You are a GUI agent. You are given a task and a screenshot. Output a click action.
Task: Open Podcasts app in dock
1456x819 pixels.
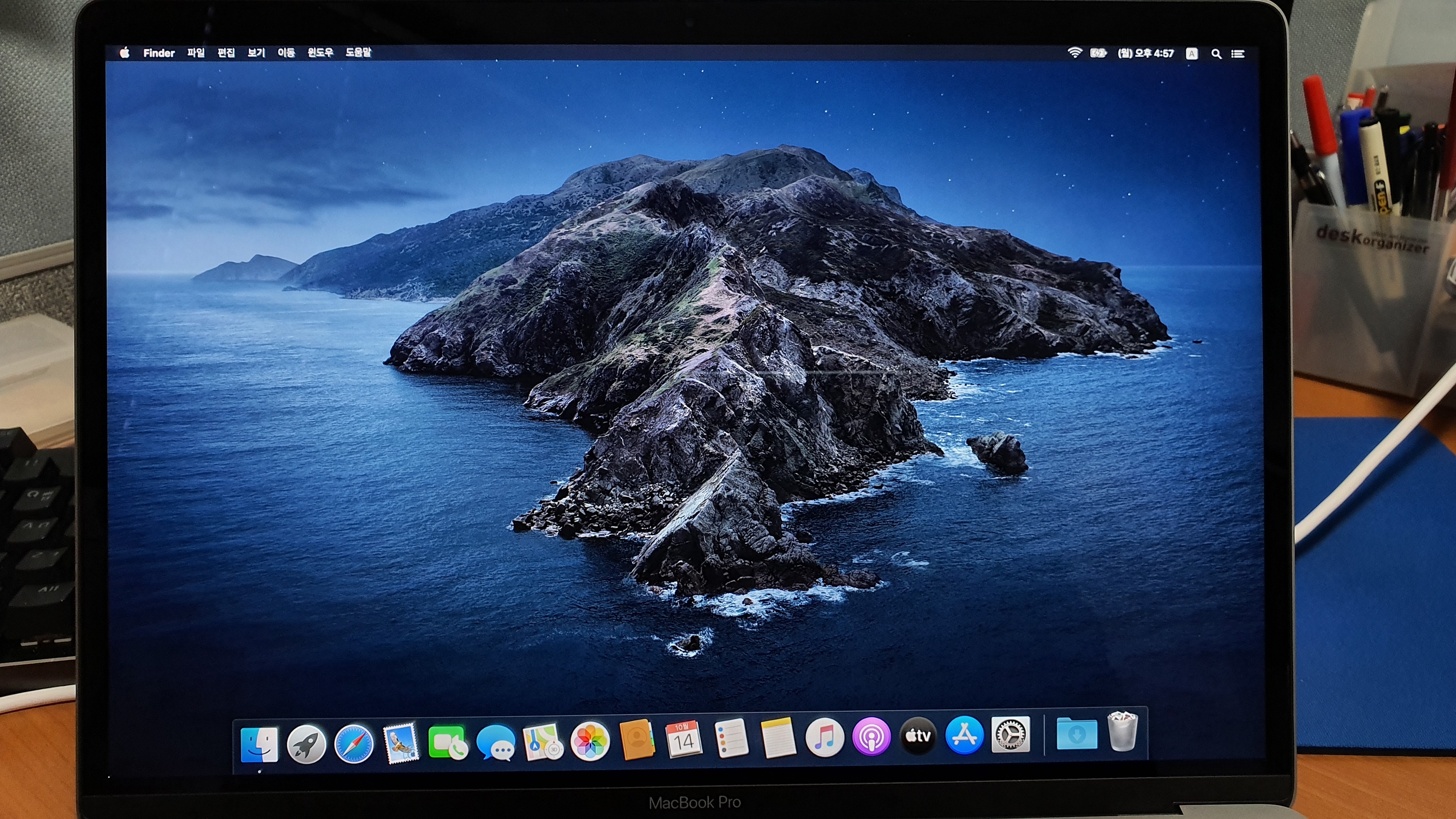pos(872,736)
